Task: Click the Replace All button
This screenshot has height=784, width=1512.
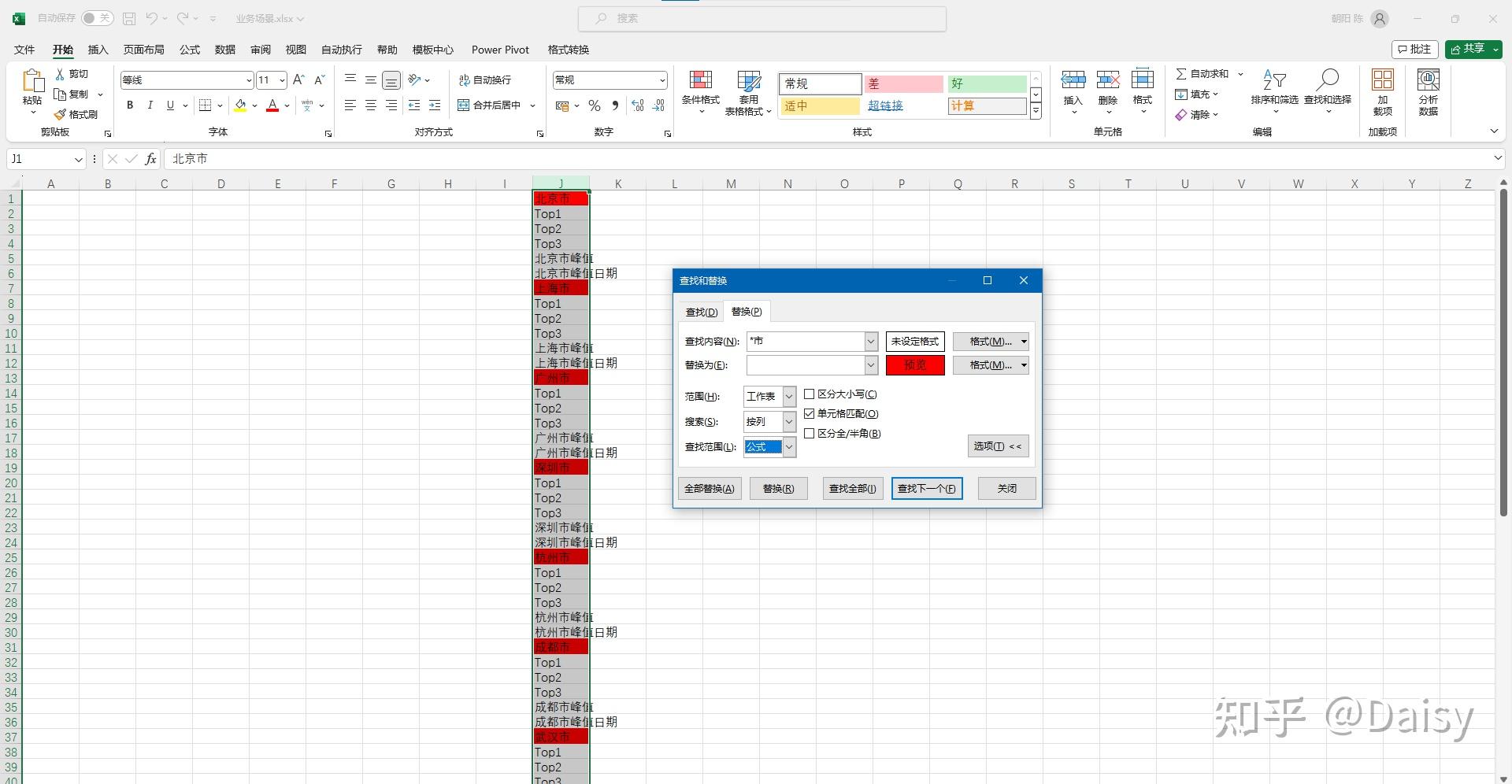Action: point(710,489)
